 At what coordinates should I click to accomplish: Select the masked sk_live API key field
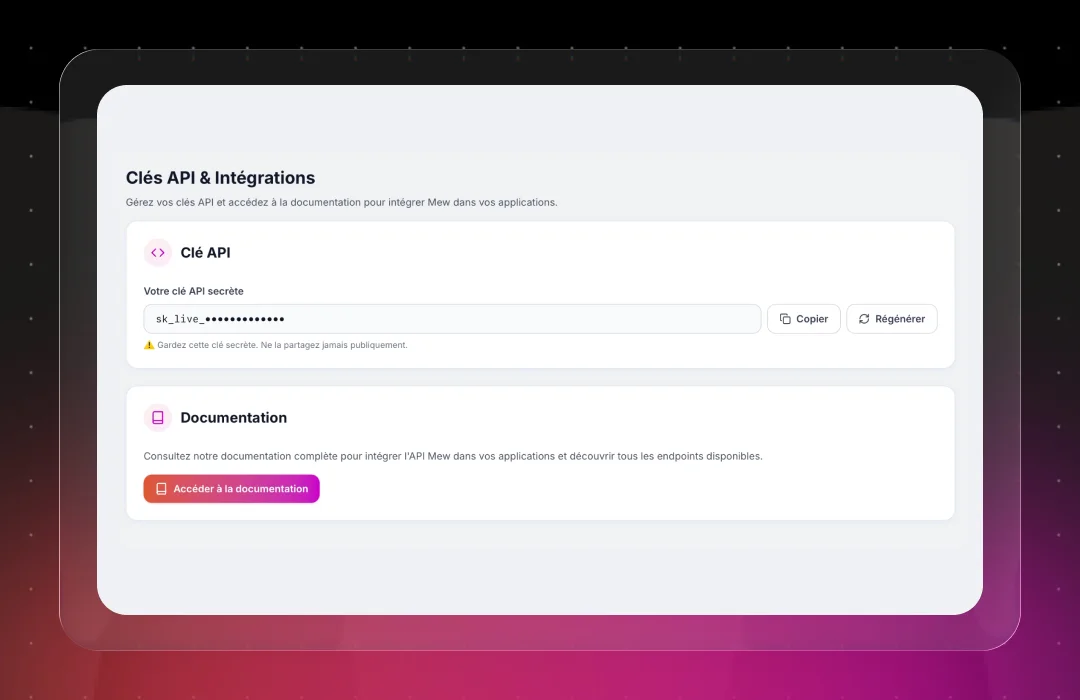coord(450,318)
